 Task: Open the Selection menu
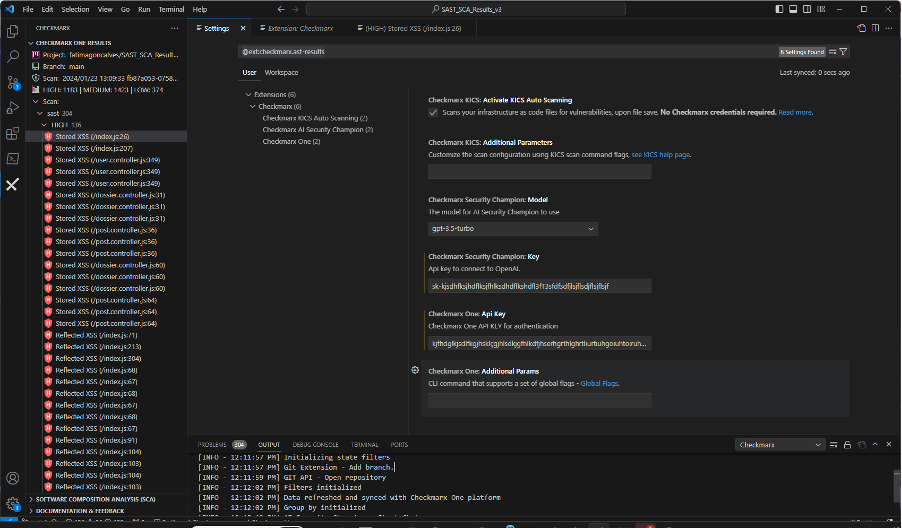click(x=75, y=9)
